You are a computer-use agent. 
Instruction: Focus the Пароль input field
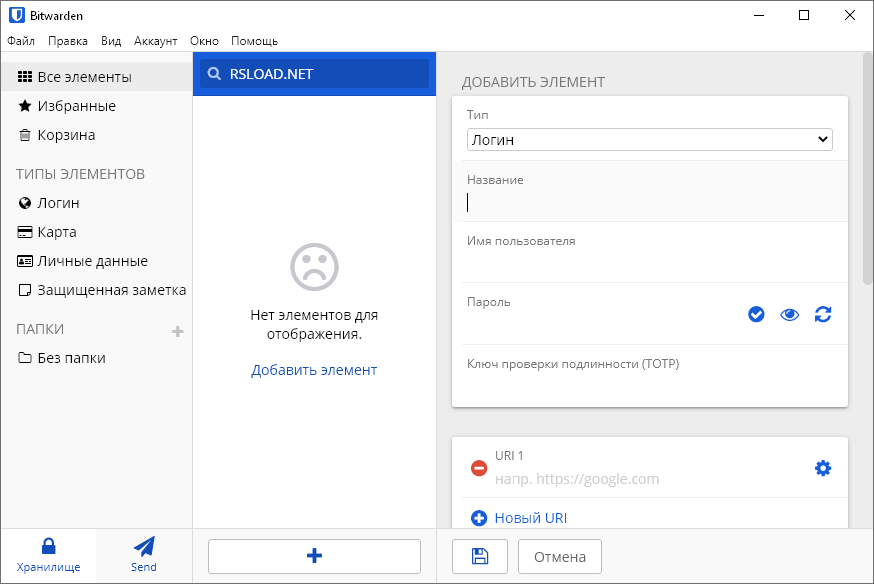(x=603, y=325)
